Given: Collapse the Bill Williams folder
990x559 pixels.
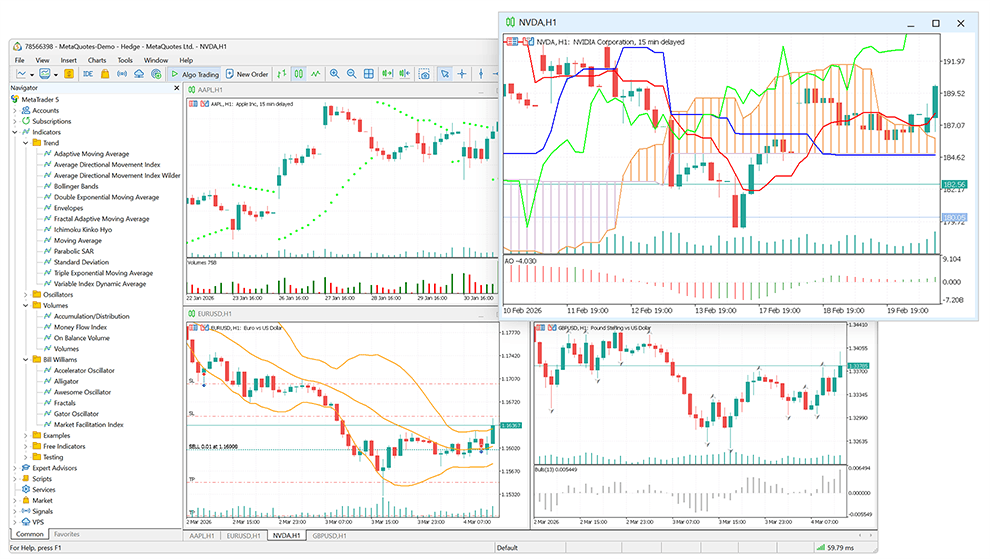Looking at the screenshot, I should [x=26, y=359].
